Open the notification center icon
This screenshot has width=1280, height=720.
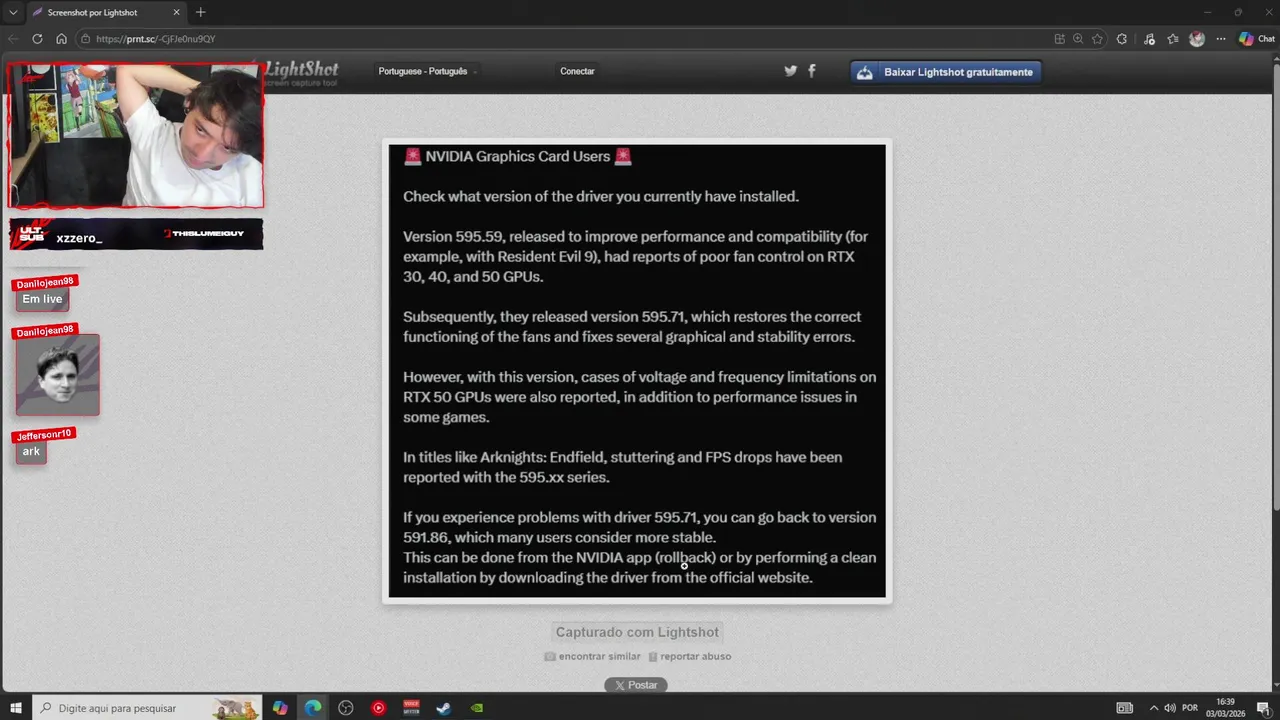point(1263,708)
